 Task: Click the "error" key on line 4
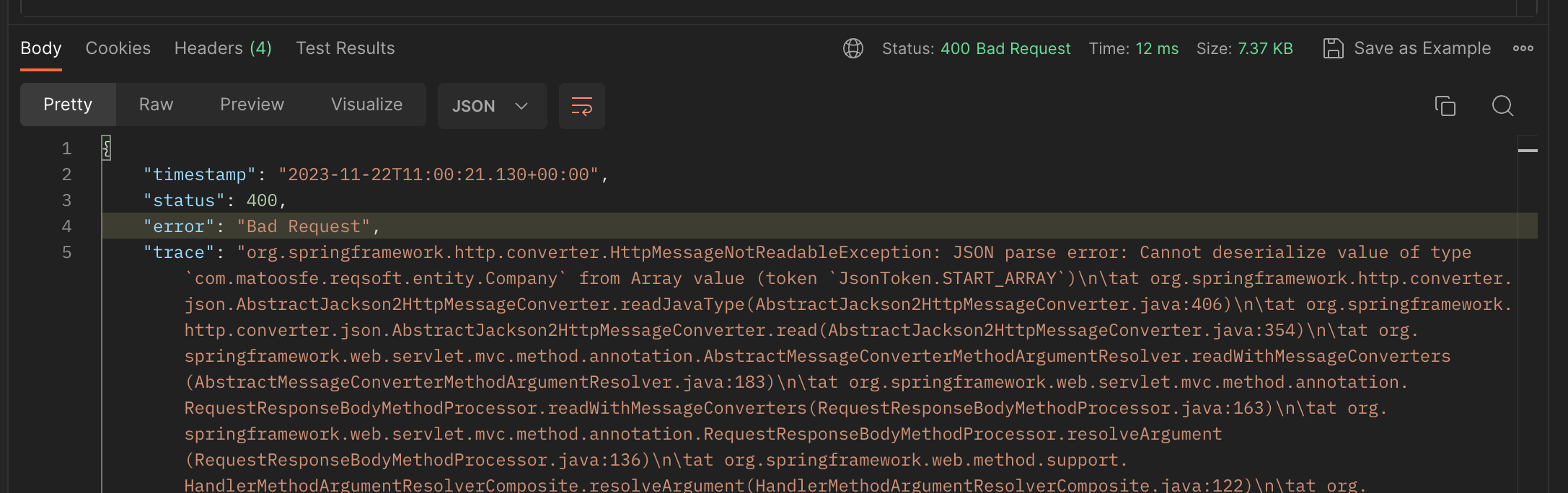click(x=179, y=226)
